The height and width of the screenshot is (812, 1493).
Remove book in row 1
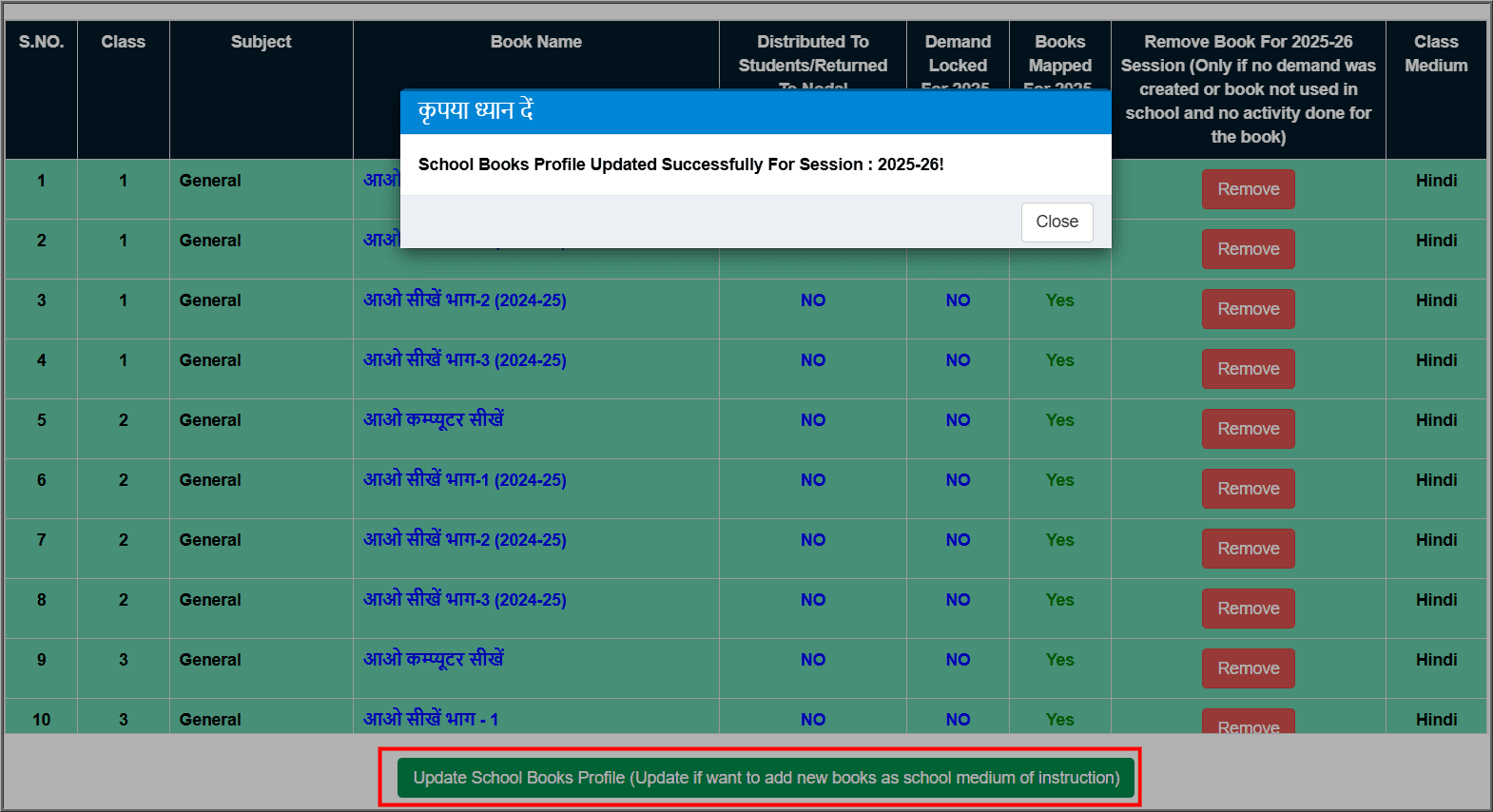1248,189
